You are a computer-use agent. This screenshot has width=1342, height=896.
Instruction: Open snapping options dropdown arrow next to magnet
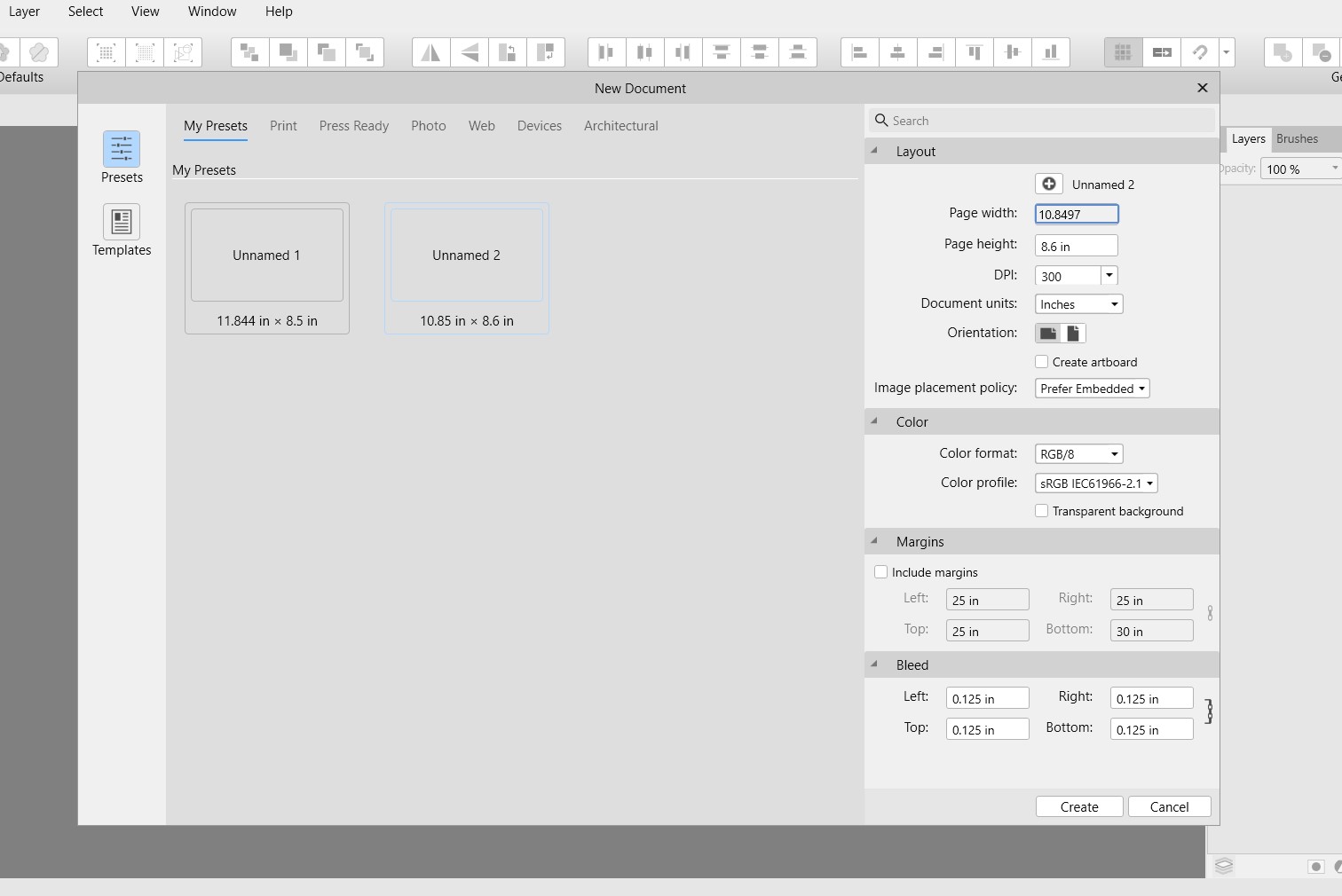point(1227,52)
